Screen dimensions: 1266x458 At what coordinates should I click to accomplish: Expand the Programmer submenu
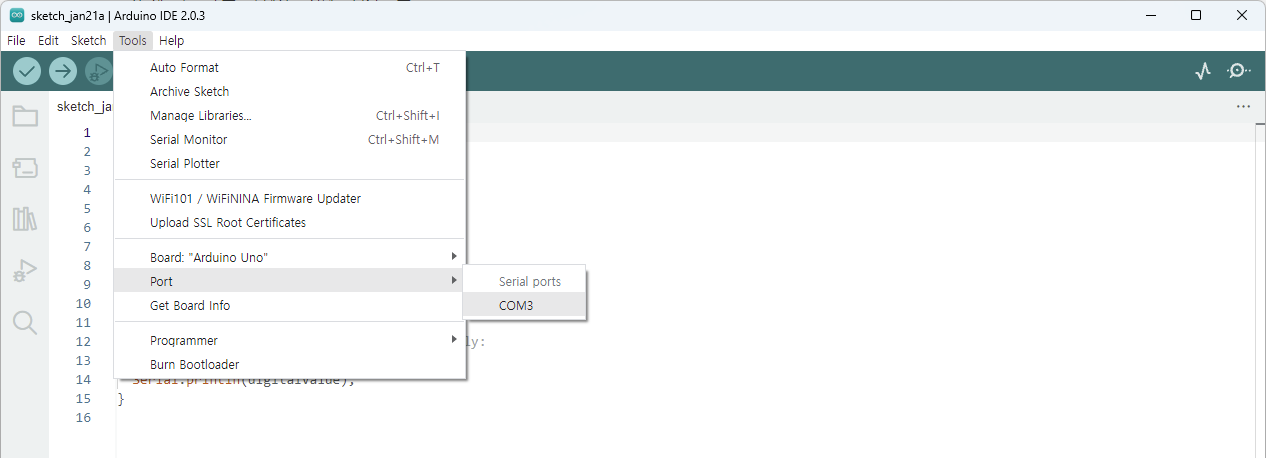tap(290, 341)
